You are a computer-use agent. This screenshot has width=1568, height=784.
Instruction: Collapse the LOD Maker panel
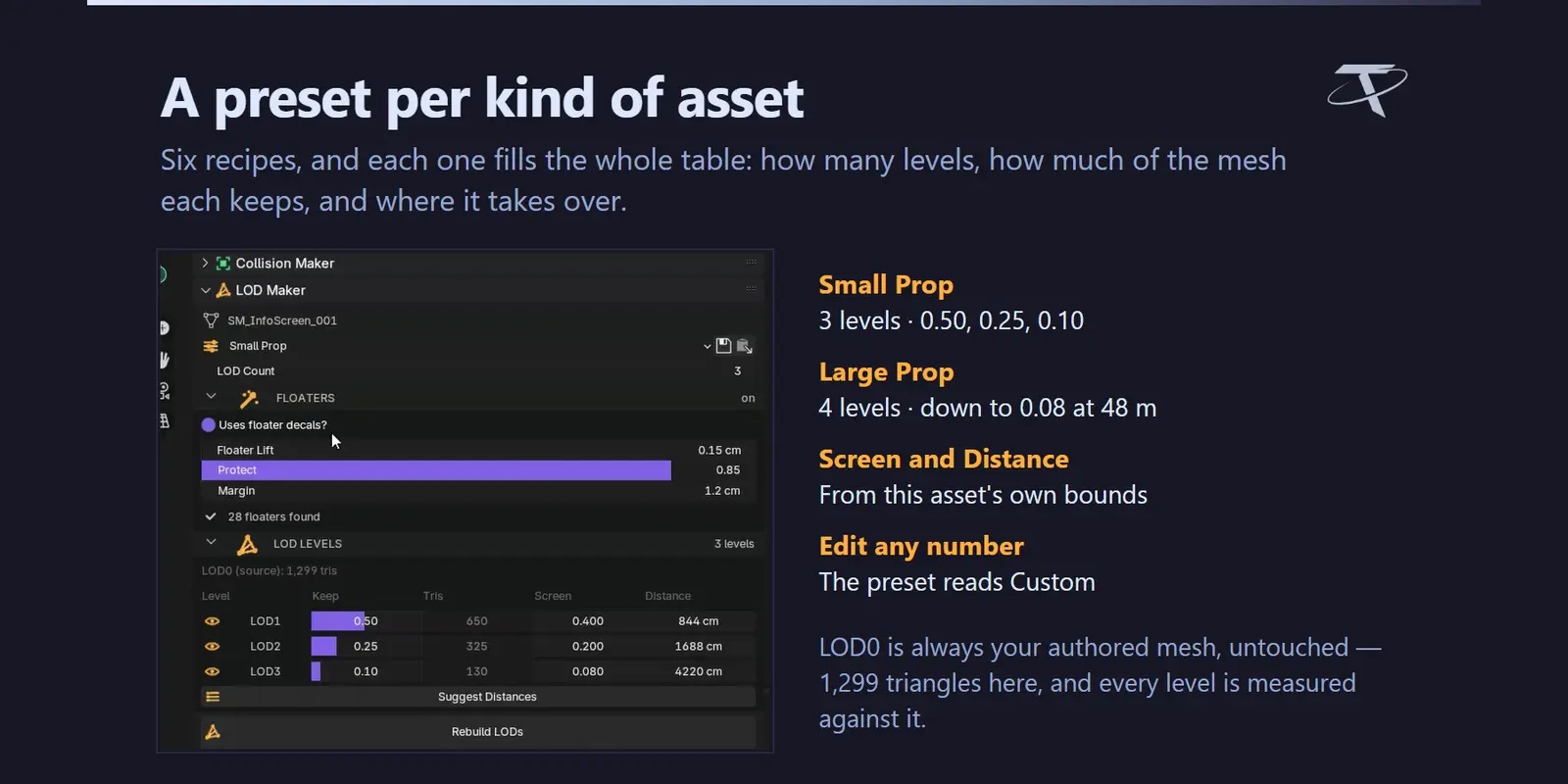tap(206, 290)
